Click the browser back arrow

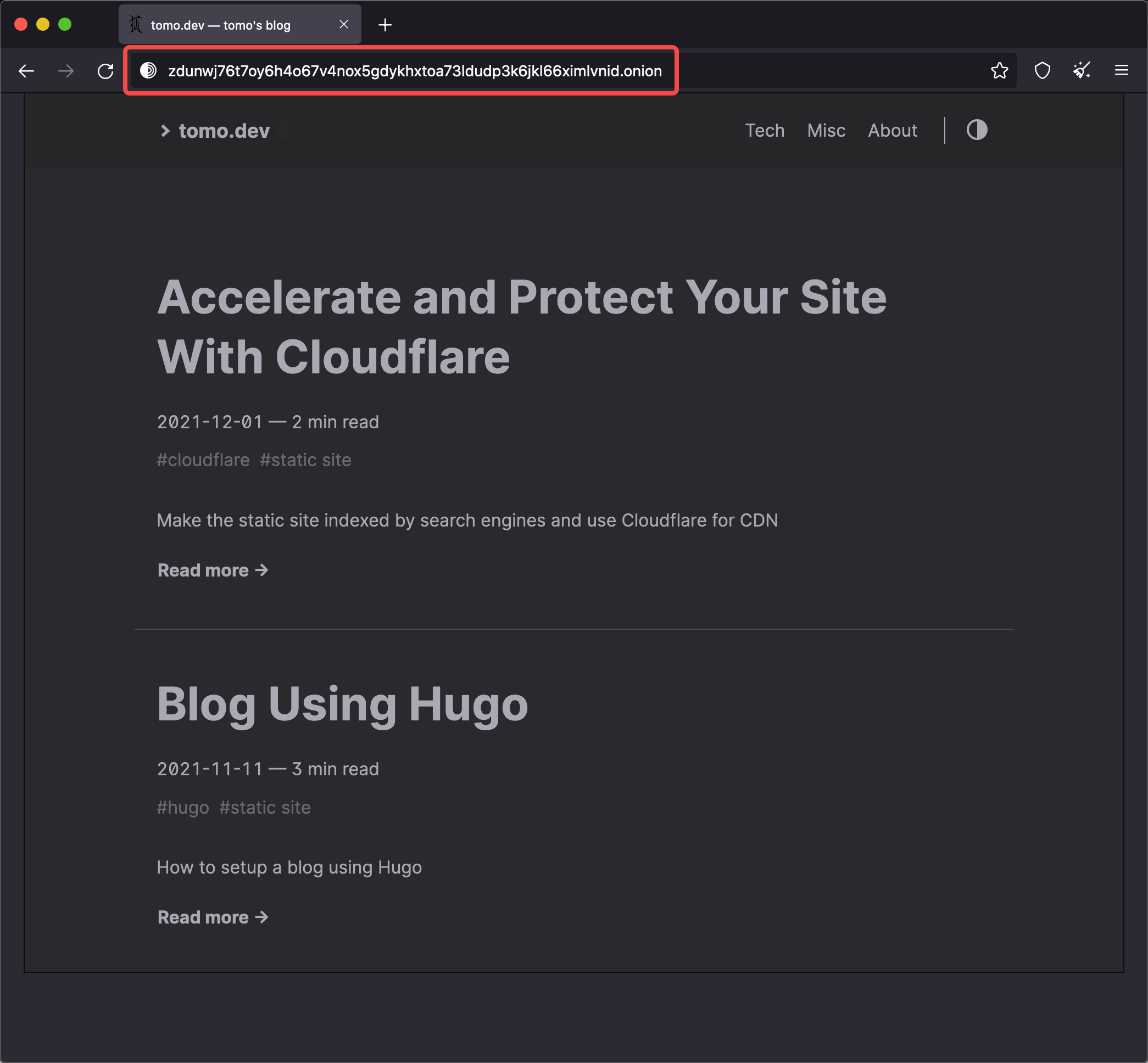26,71
